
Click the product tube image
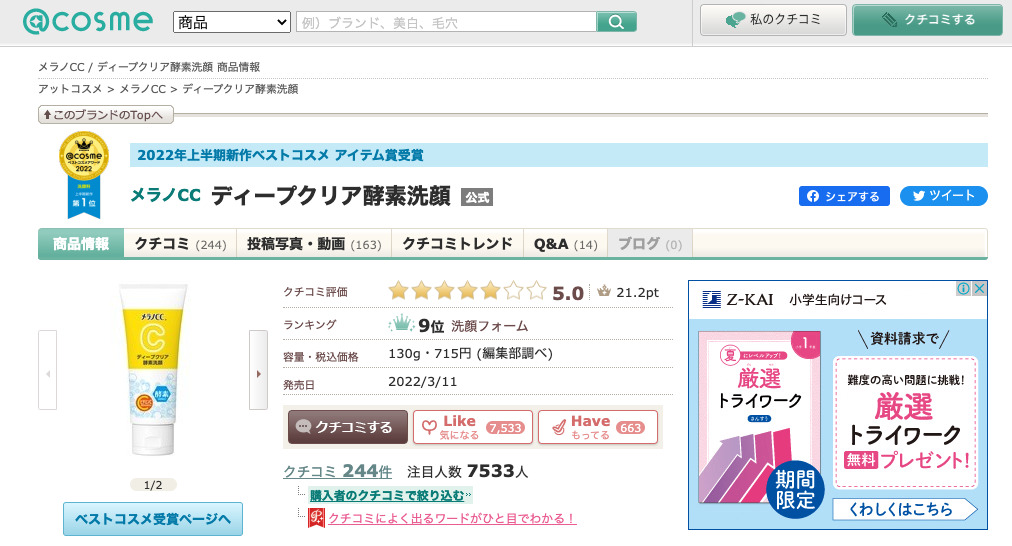153,370
